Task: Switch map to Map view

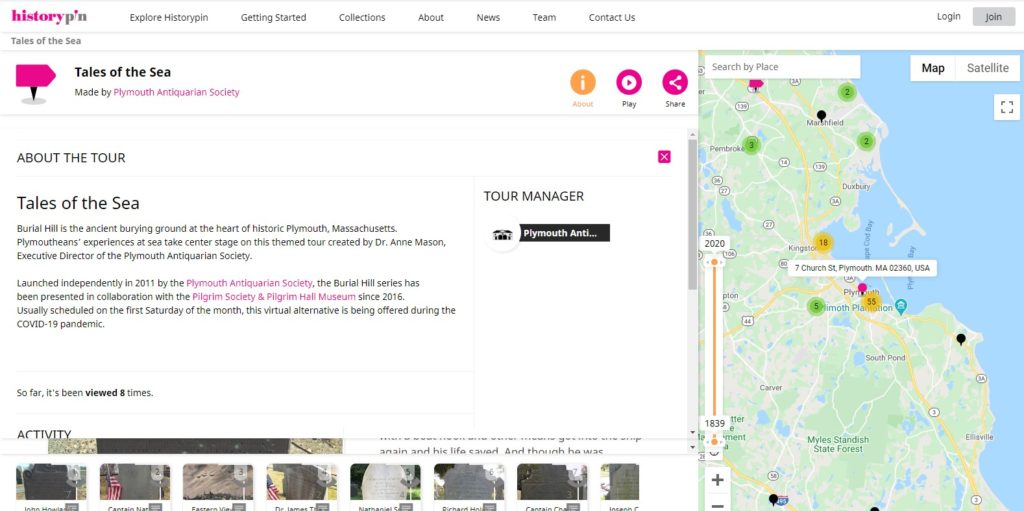Action: click(932, 68)
